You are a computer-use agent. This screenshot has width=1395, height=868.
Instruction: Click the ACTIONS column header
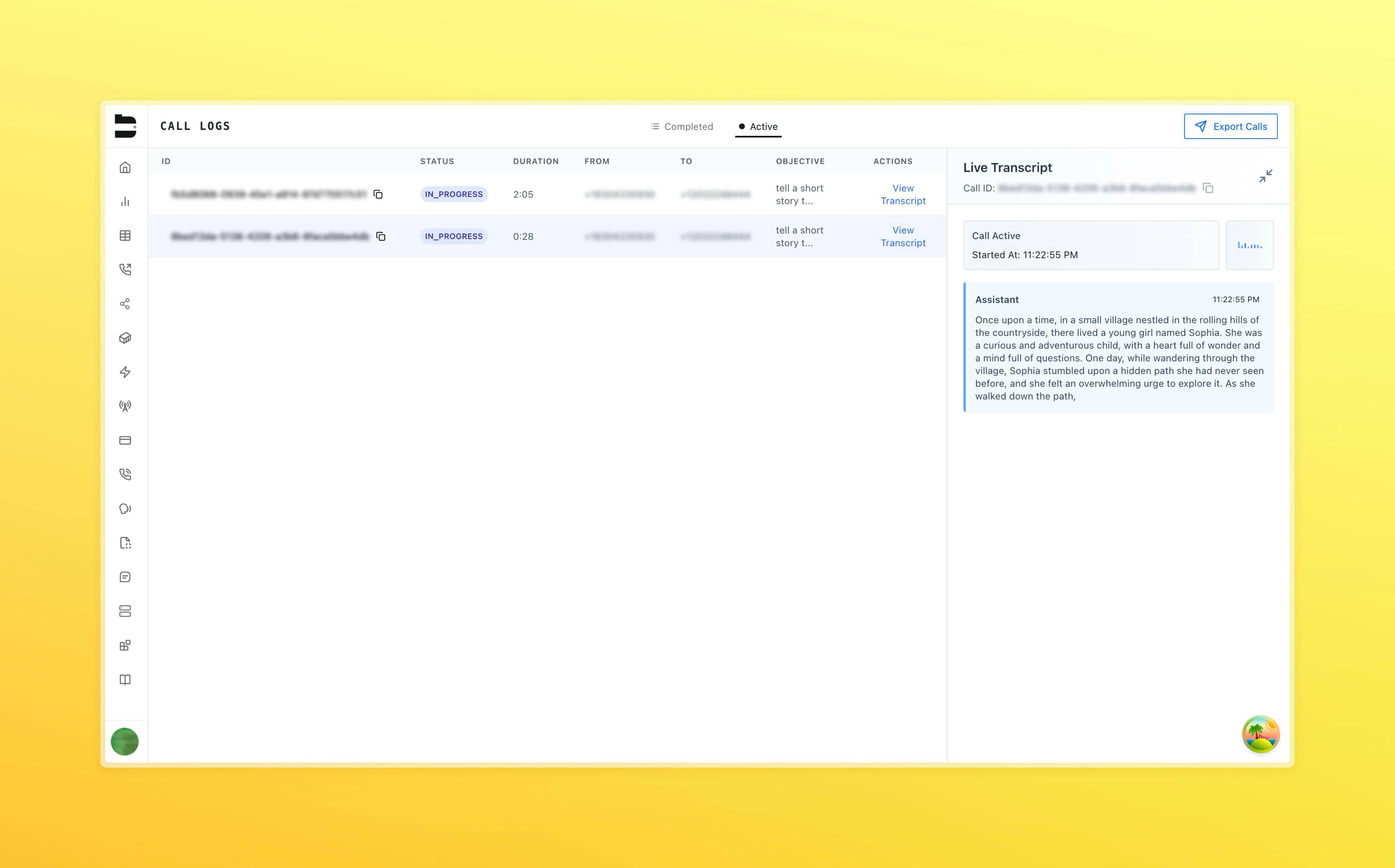pos(893,161)
